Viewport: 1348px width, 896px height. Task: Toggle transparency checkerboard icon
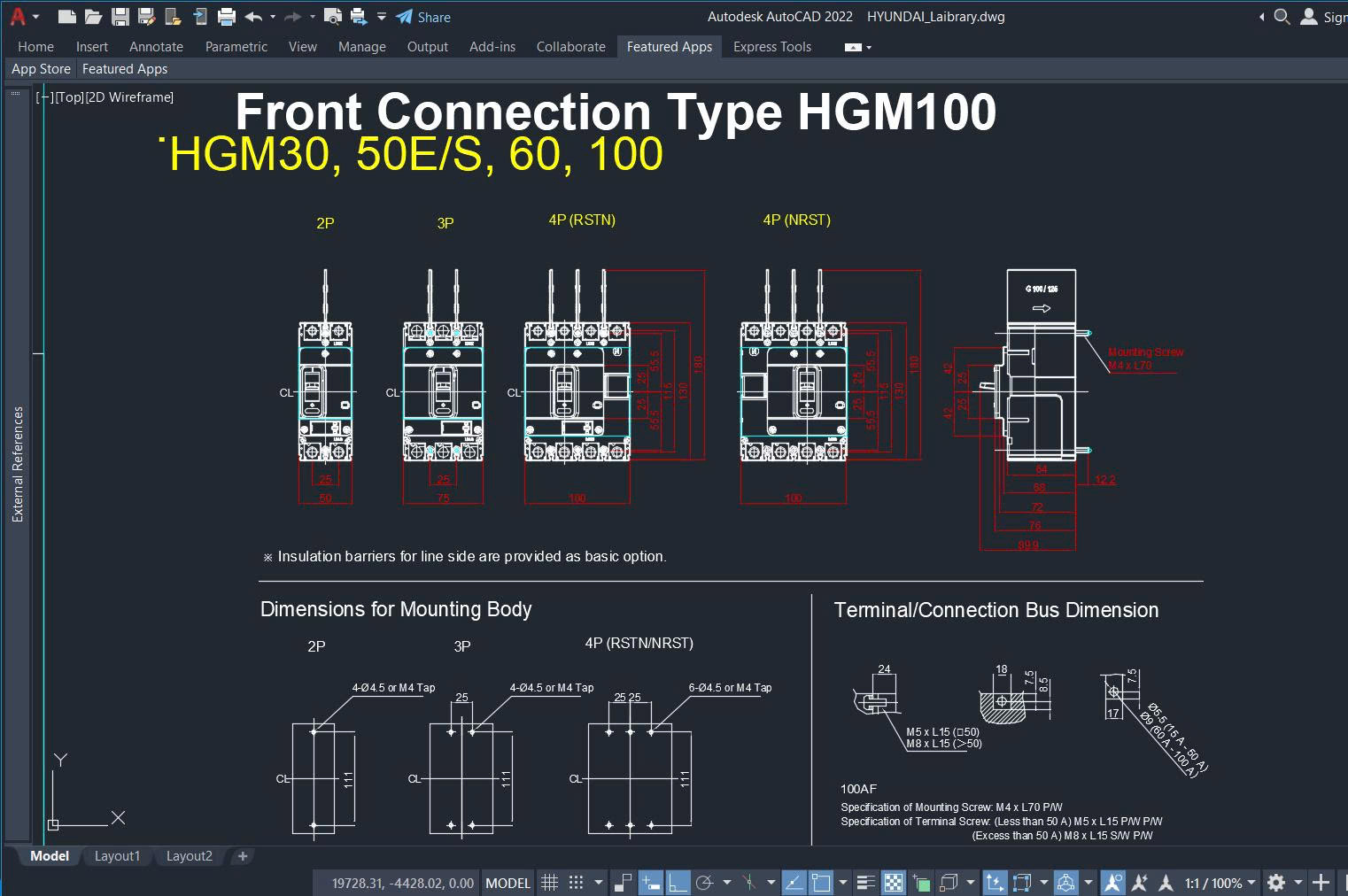(895, 882)
